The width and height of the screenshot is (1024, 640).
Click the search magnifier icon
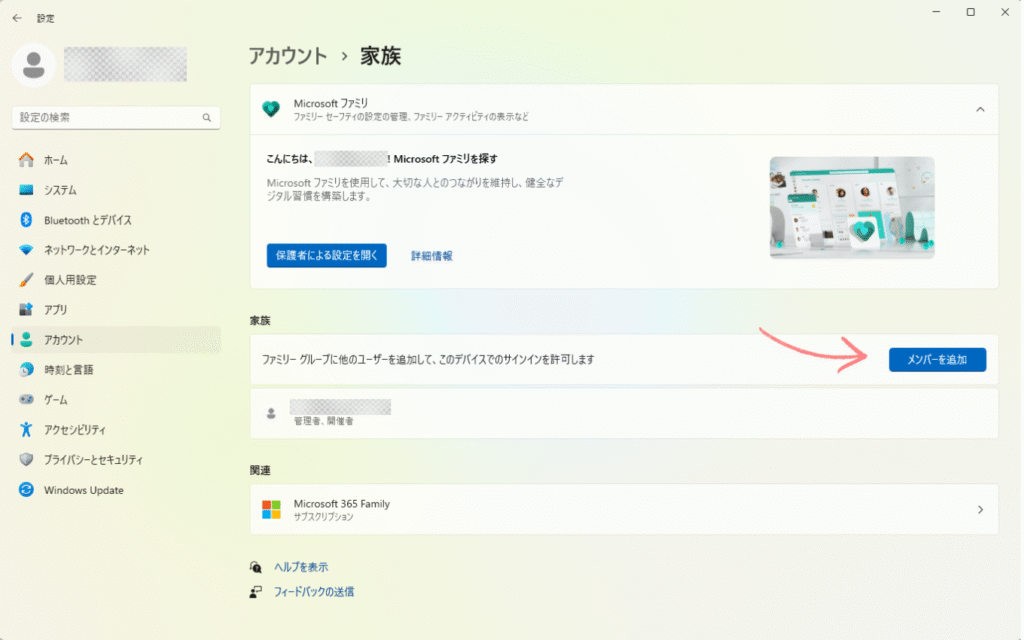point(206,118)
